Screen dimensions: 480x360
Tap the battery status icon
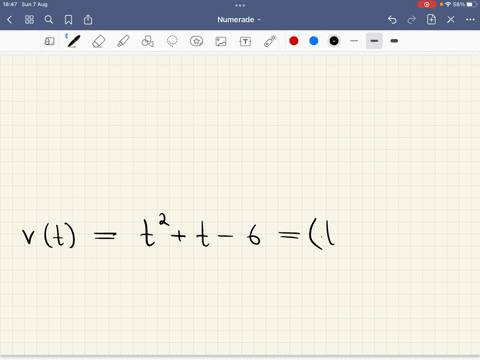click(472, 4)
